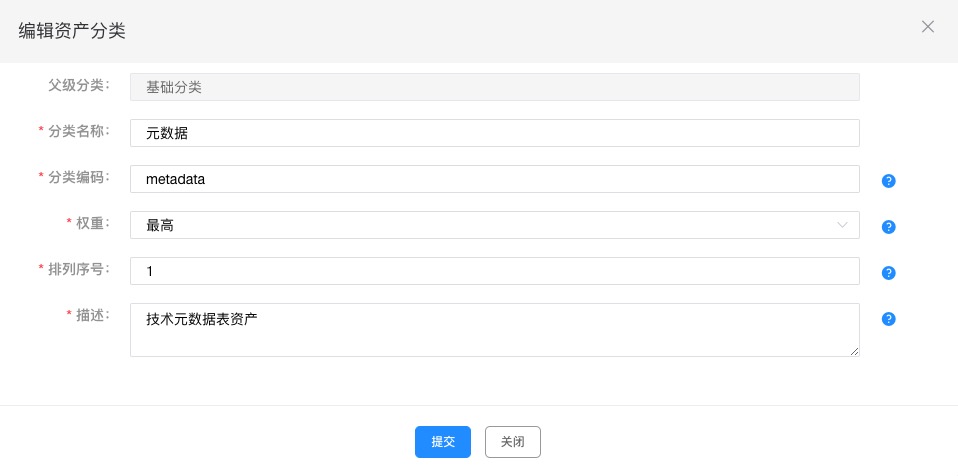958x476 pixels.
Task: Click the 排列序号 input field
Action: pos(494,271)
